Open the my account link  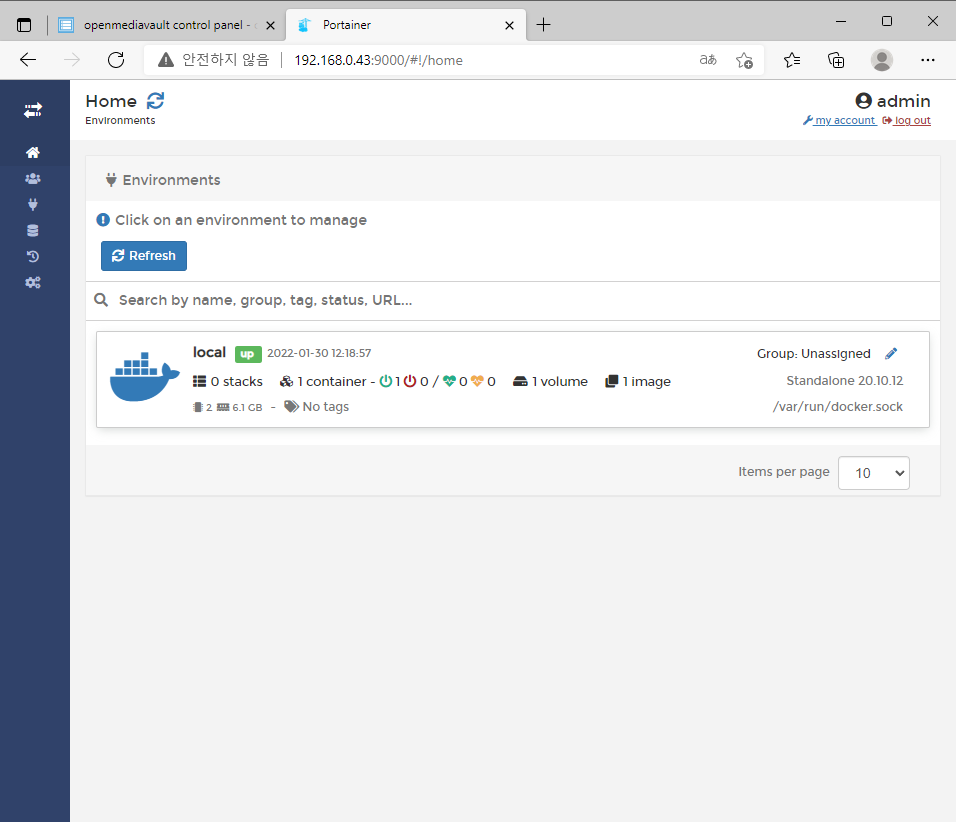pos(840,120)
